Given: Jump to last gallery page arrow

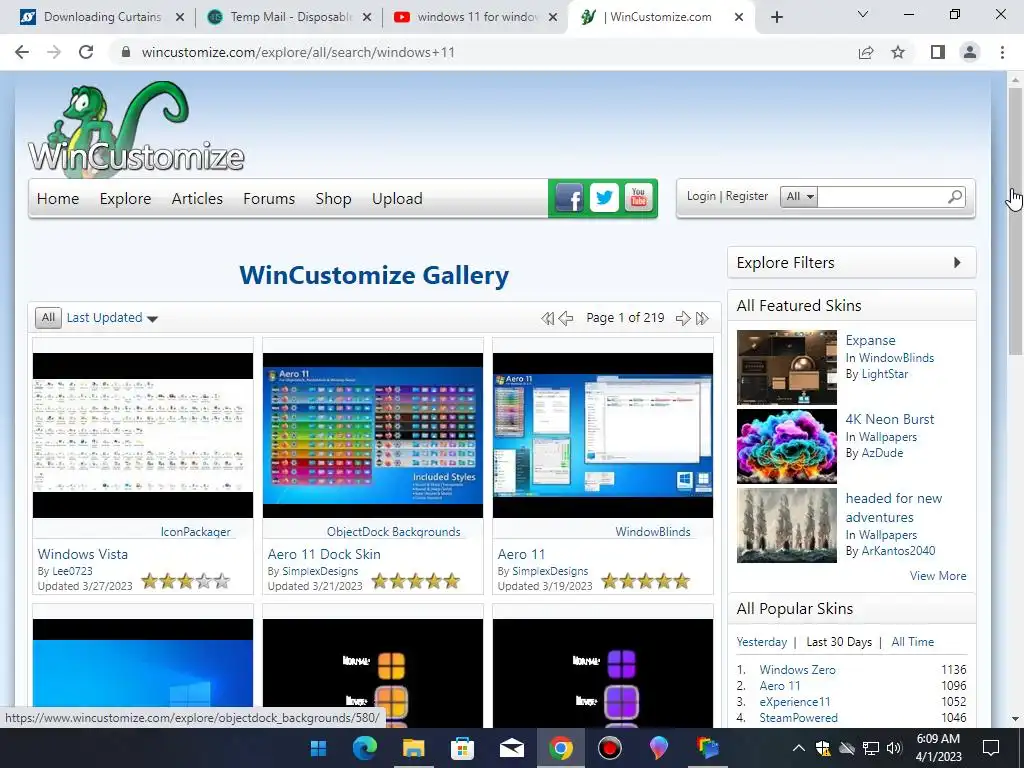Looking at the screenshot, I should [702, 318].
